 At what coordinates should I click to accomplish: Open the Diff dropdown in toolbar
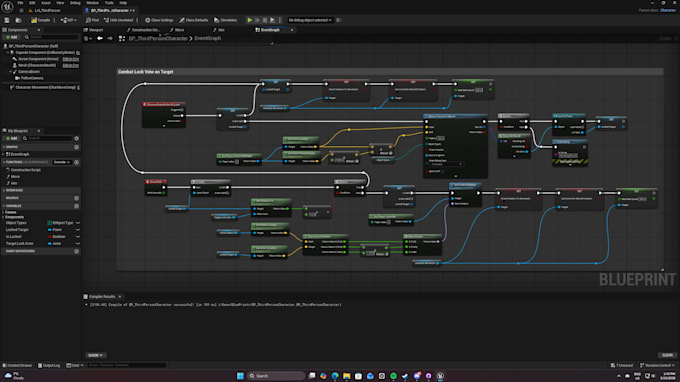pyautogui.click(x=69, y=20)
